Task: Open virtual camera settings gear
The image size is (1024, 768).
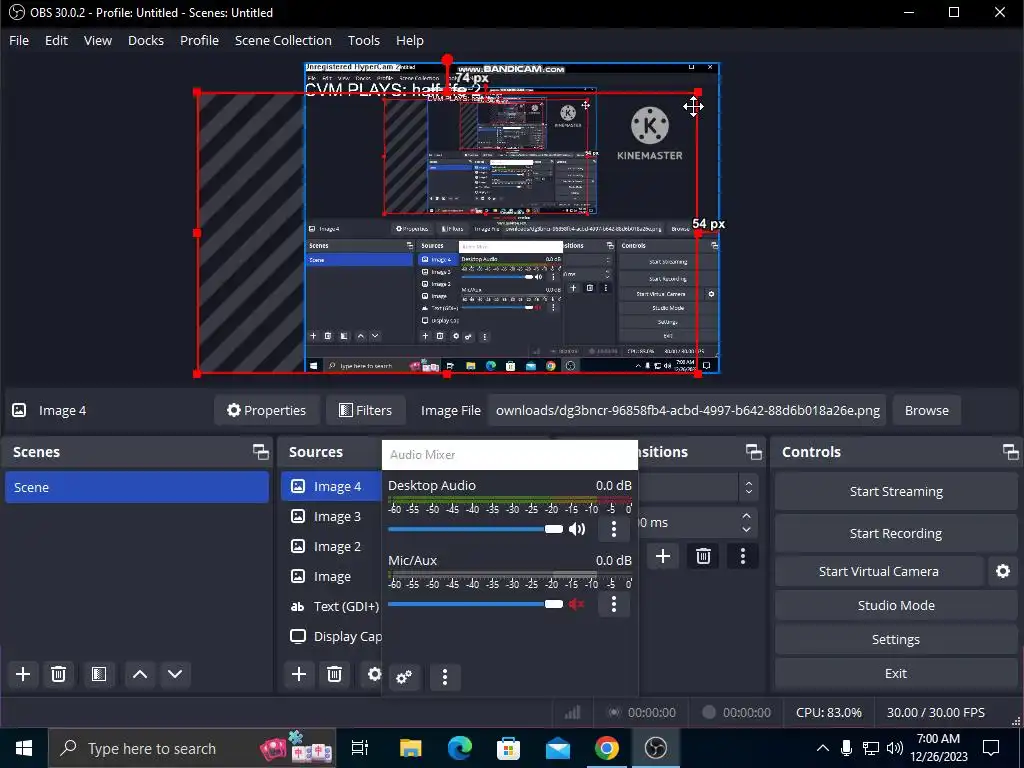Action: [x=1002, y=571]
